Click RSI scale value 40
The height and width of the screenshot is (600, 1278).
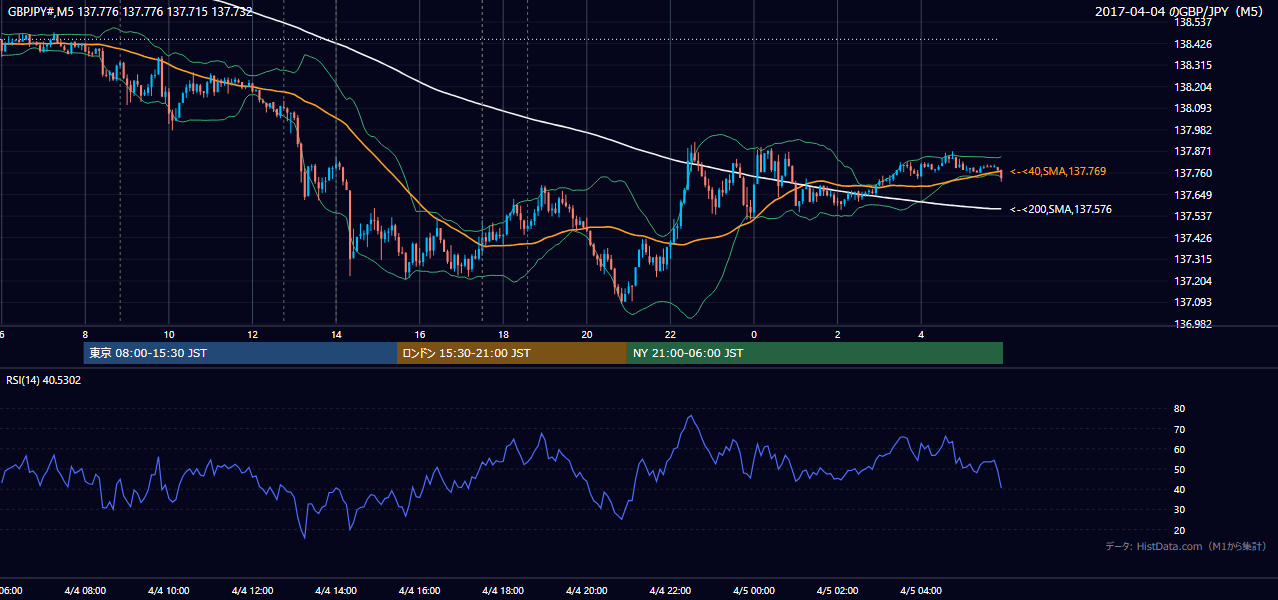(x=1180, y=489)
